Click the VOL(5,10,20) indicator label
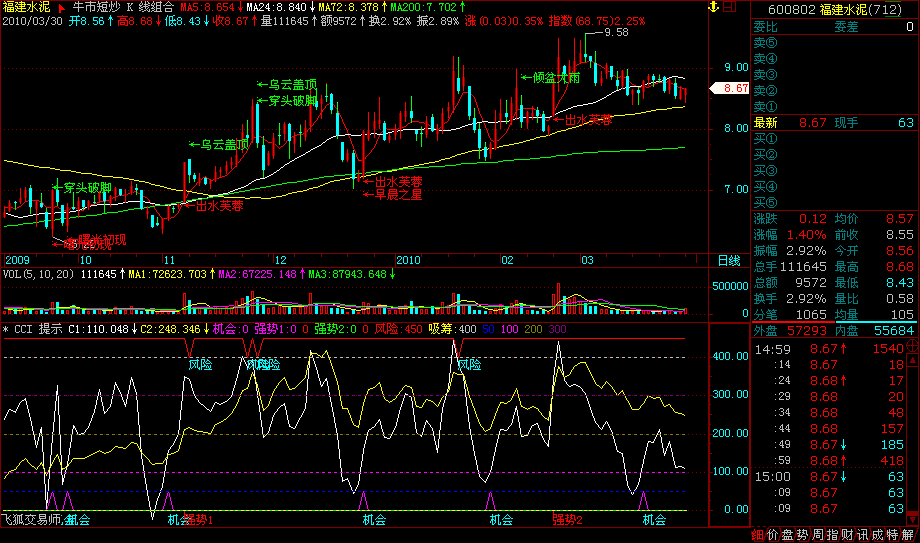Viewport: 920px width, 543px height. coord(38,273)
